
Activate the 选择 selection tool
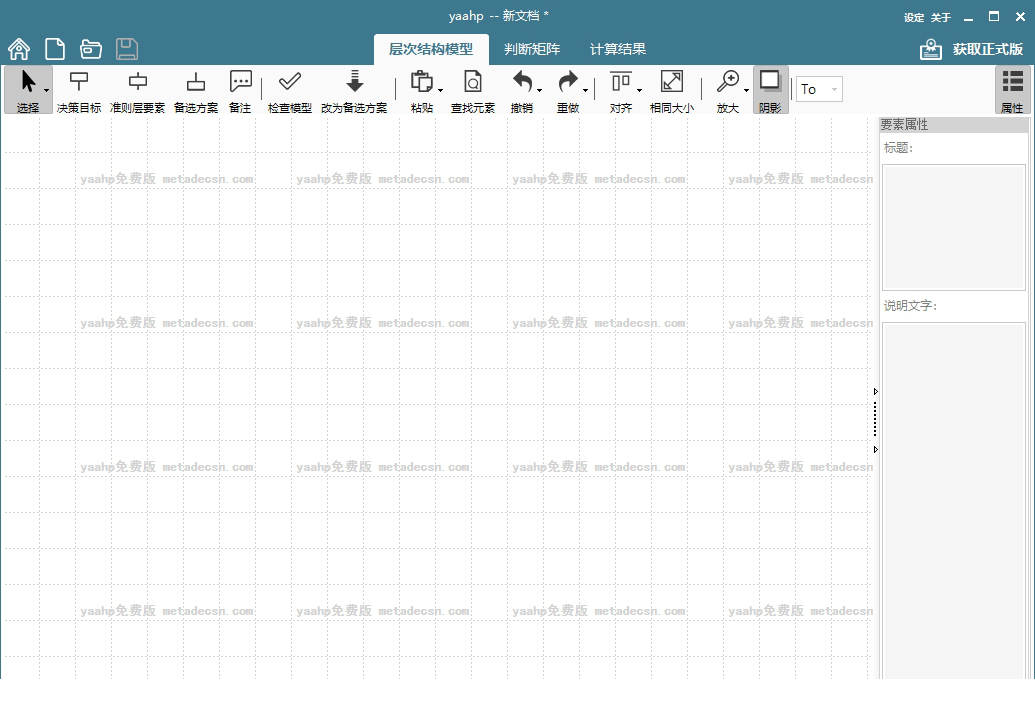(28, 90)
